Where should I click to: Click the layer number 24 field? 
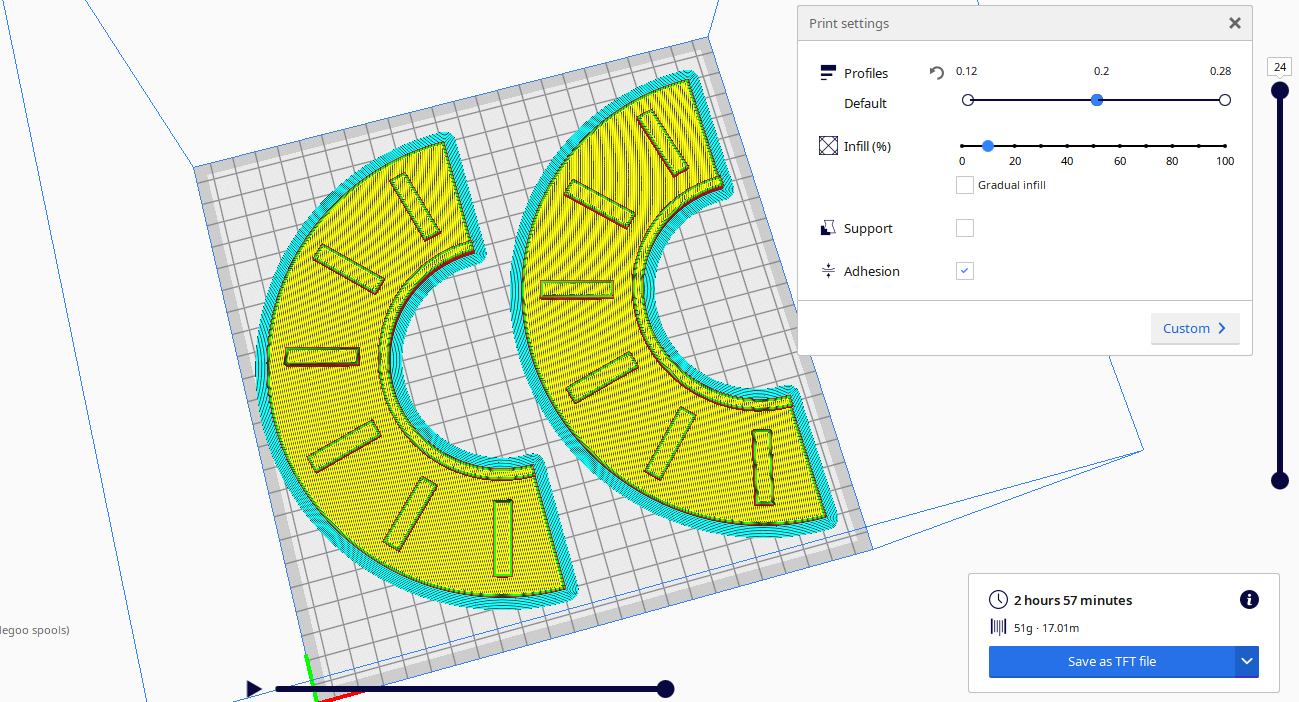coord(1279,67)
